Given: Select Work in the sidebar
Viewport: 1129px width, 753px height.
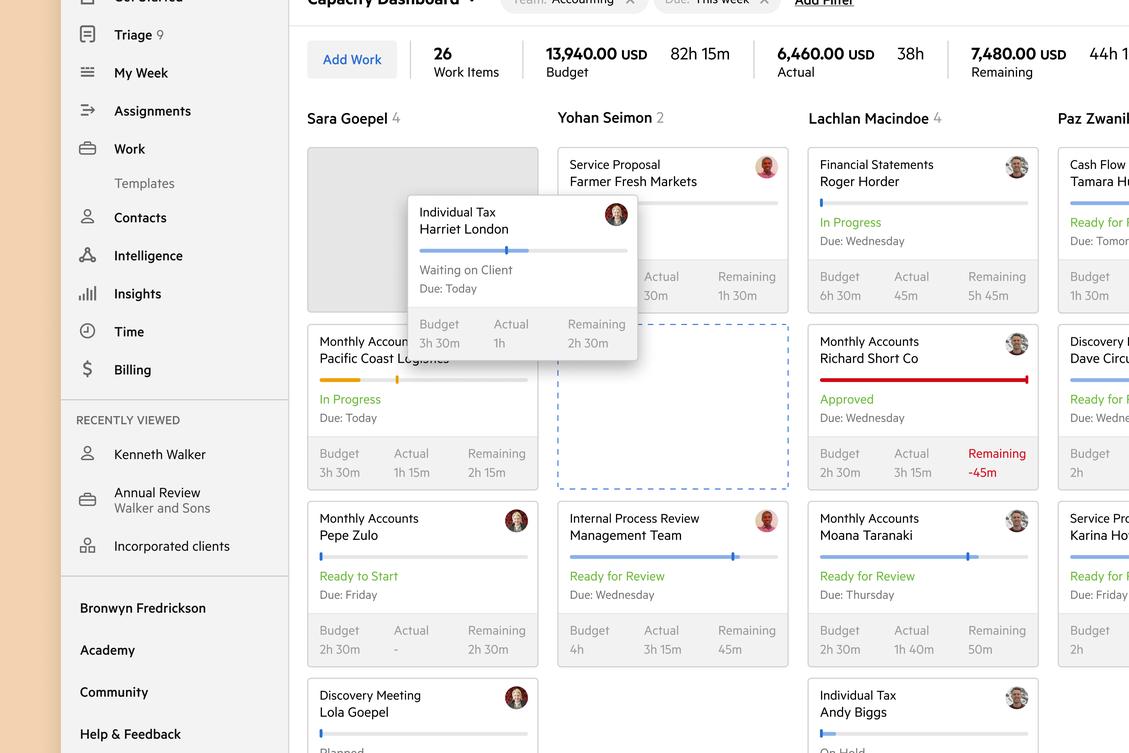Looking at the screenshot, I should pos(130,149).
